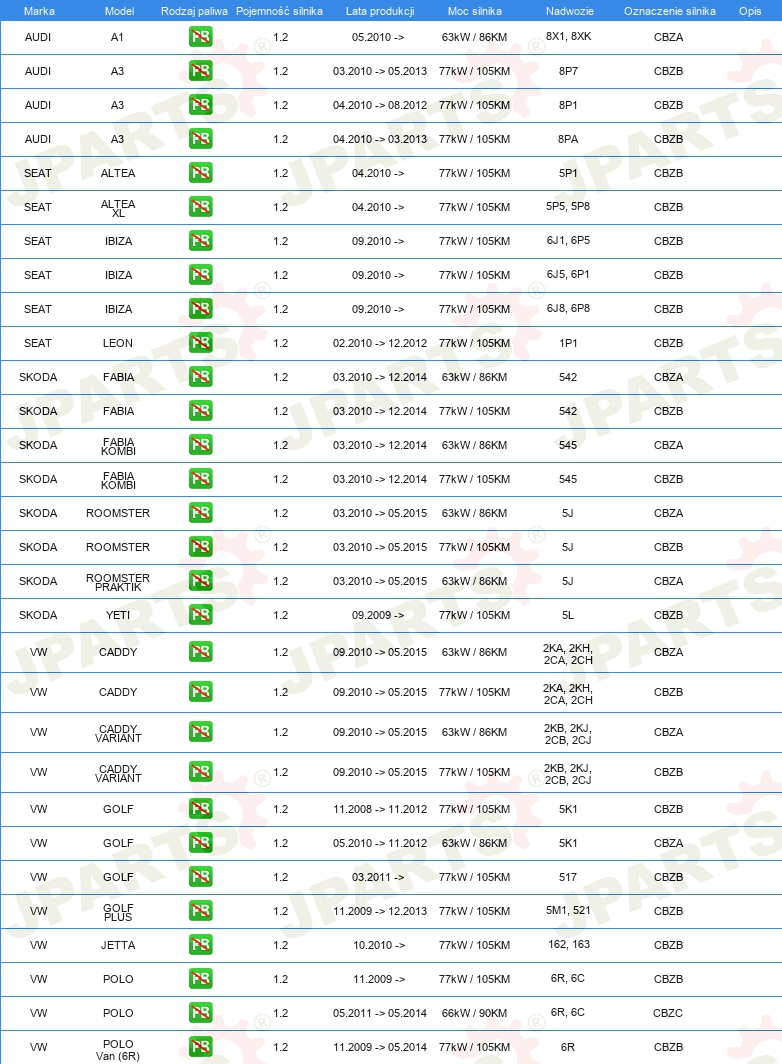This screenshot has height=1064, width=782.
Task: Select the CBZC engine code cell
Action: click(x=668, y=1013)
